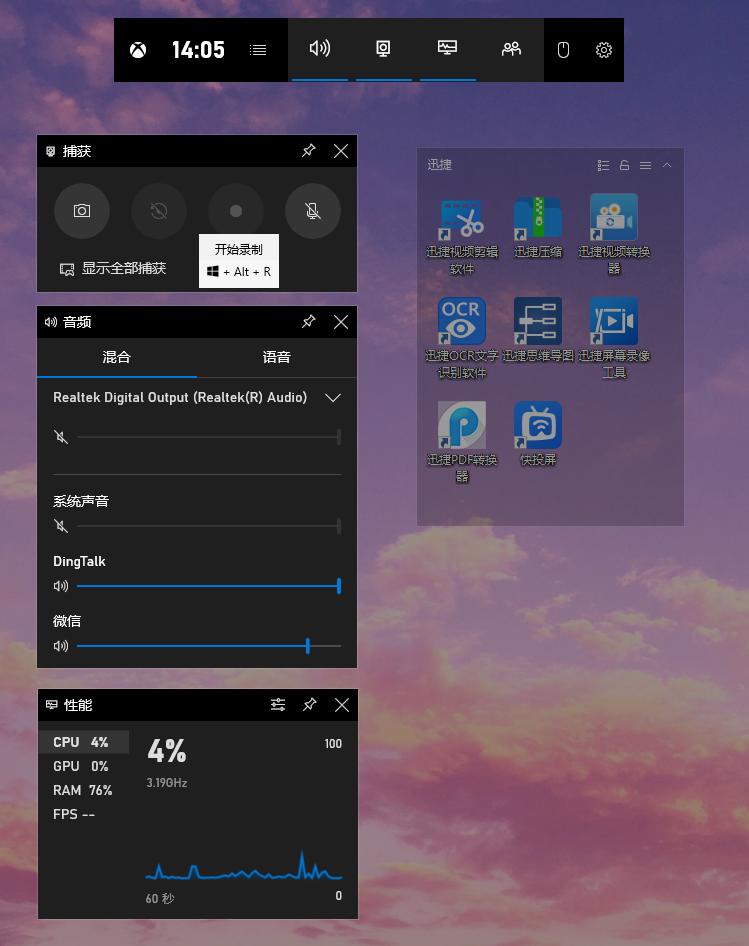Pin the 音频 audio widget

click(308, 322)
